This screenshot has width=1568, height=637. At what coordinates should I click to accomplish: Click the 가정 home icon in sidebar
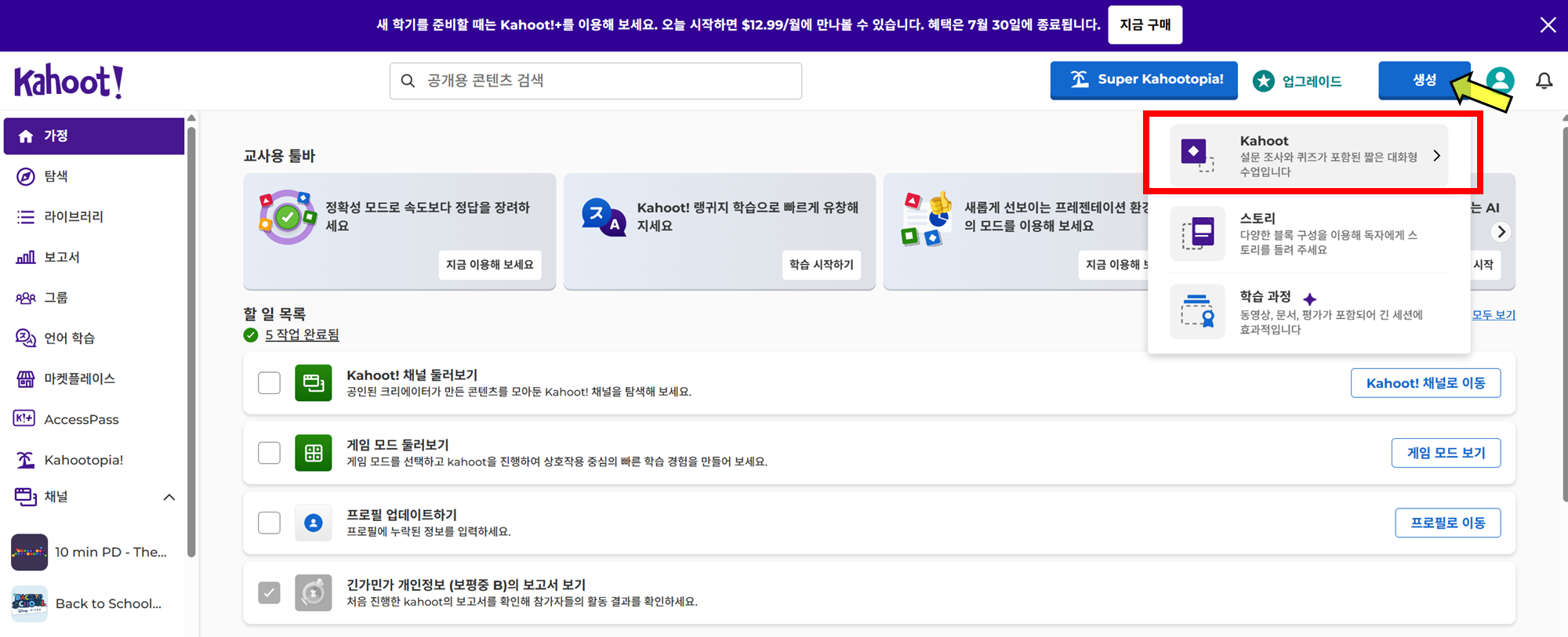(x=26, y=136)
